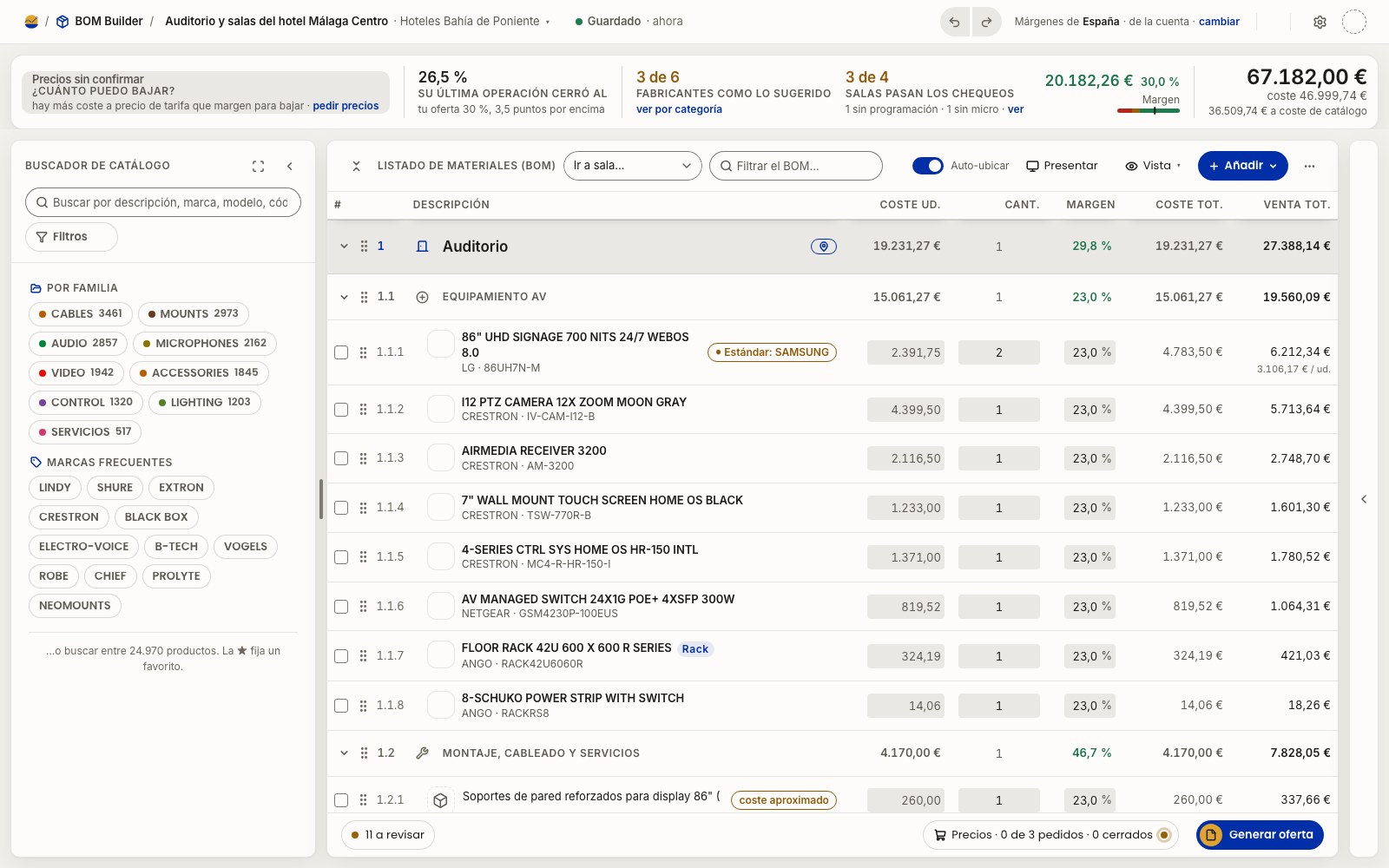Open the 'Ir a sala...' dropdown
This screenshot has width=1389, height=868.
tap(633, 166)
